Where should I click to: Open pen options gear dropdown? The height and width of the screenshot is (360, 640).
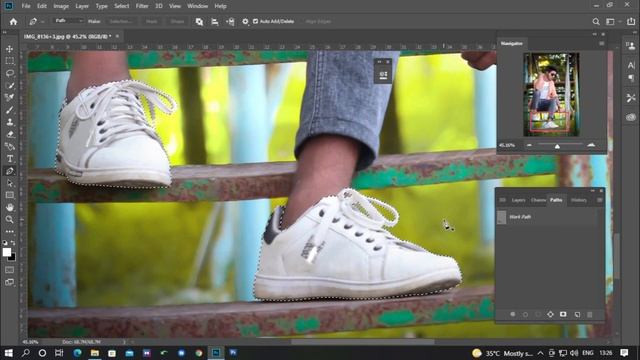245,22
